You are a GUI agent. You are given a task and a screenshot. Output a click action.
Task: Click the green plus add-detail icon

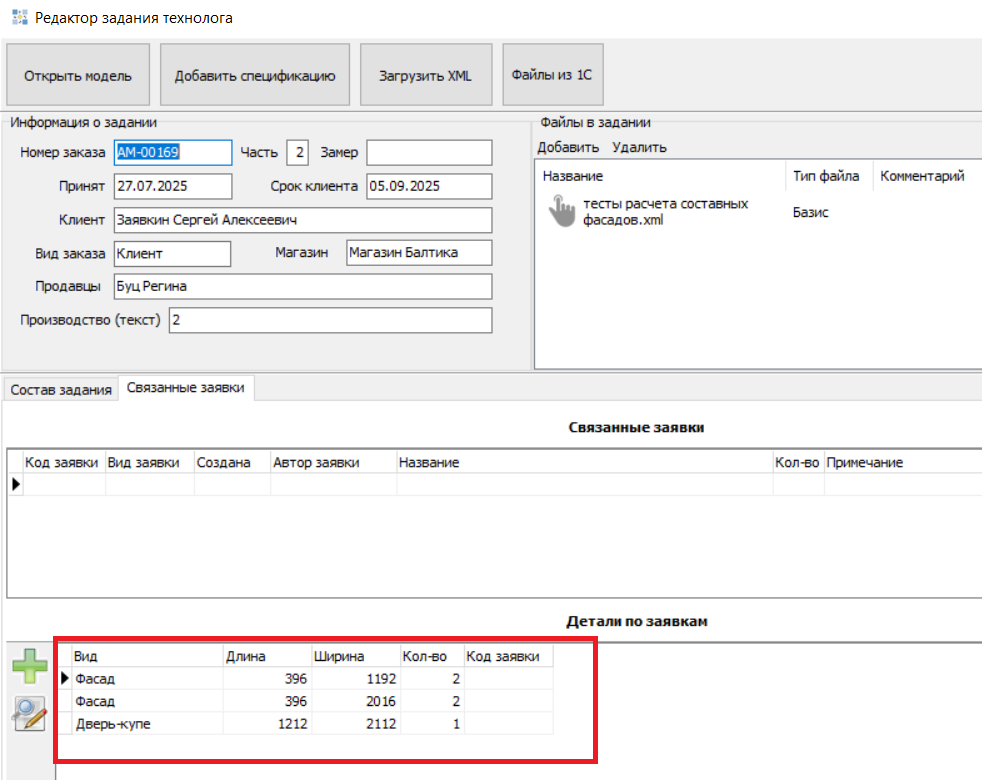pos(29,667)
